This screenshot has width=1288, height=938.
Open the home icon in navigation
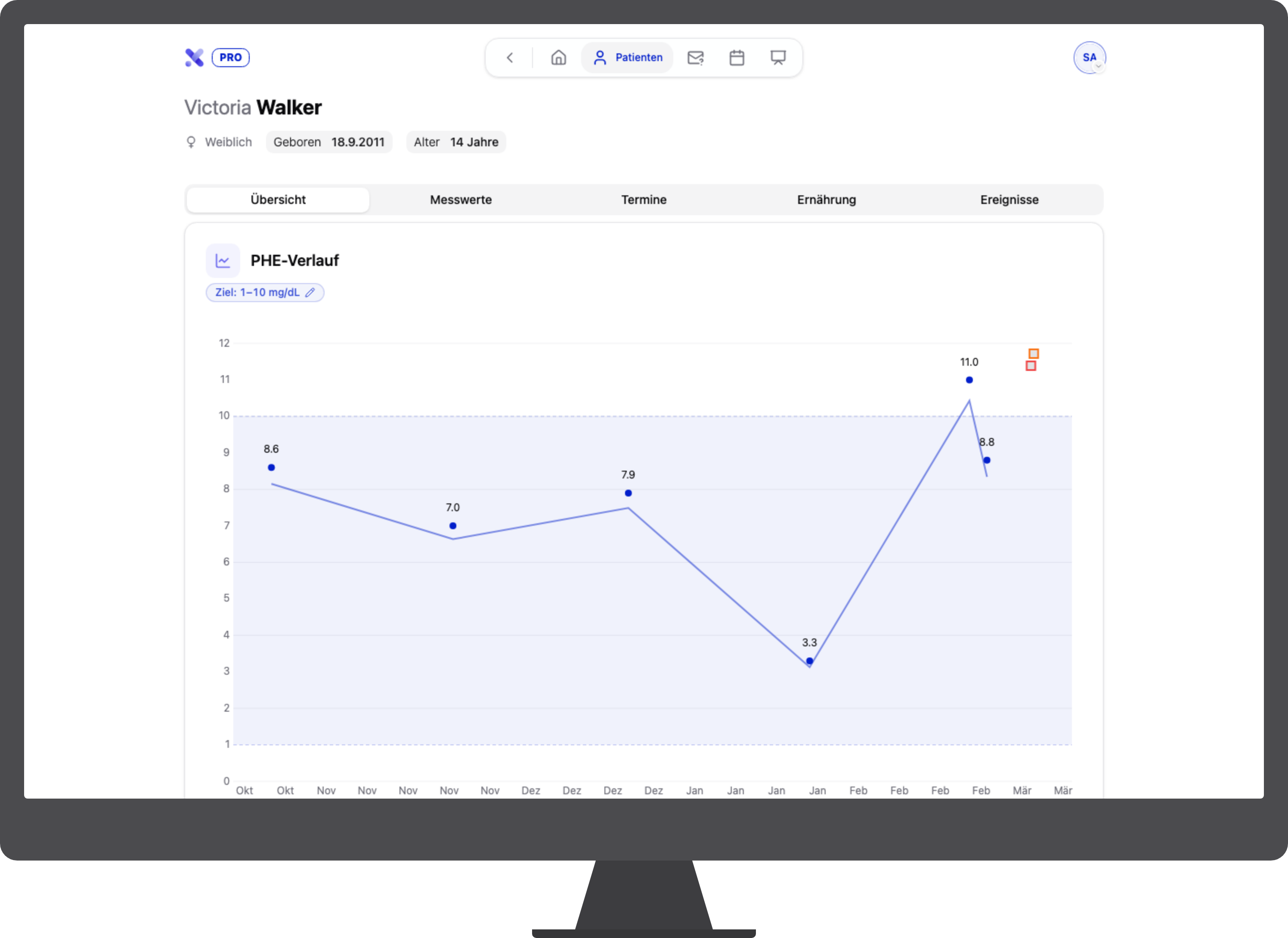coord(558,57)
